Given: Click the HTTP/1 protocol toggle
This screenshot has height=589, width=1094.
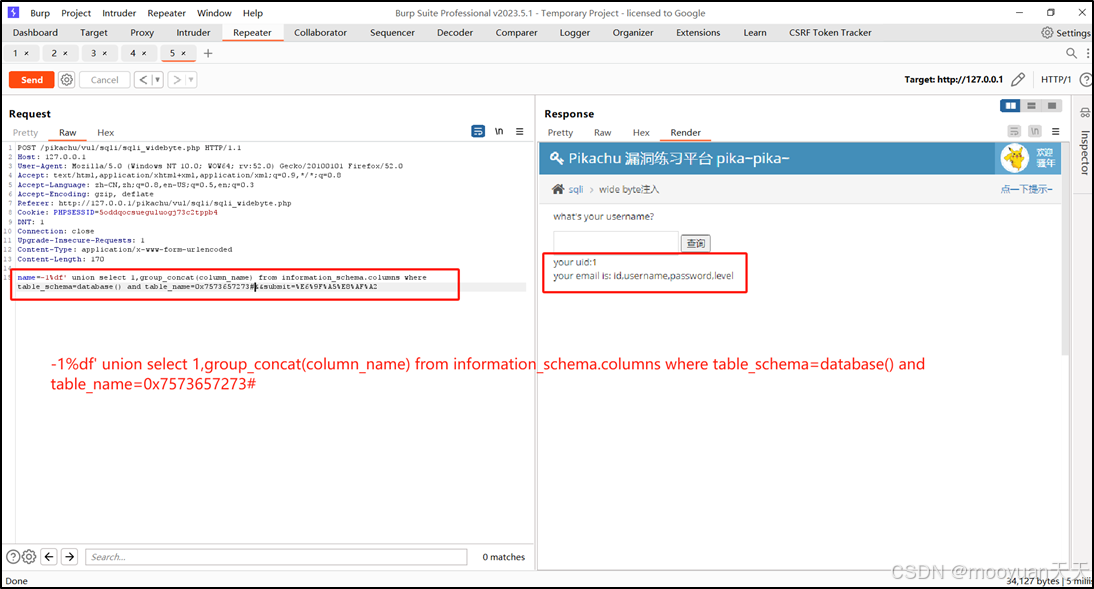Looking at the screenshot, I should pyautogui.click(x=1056, y=80).
